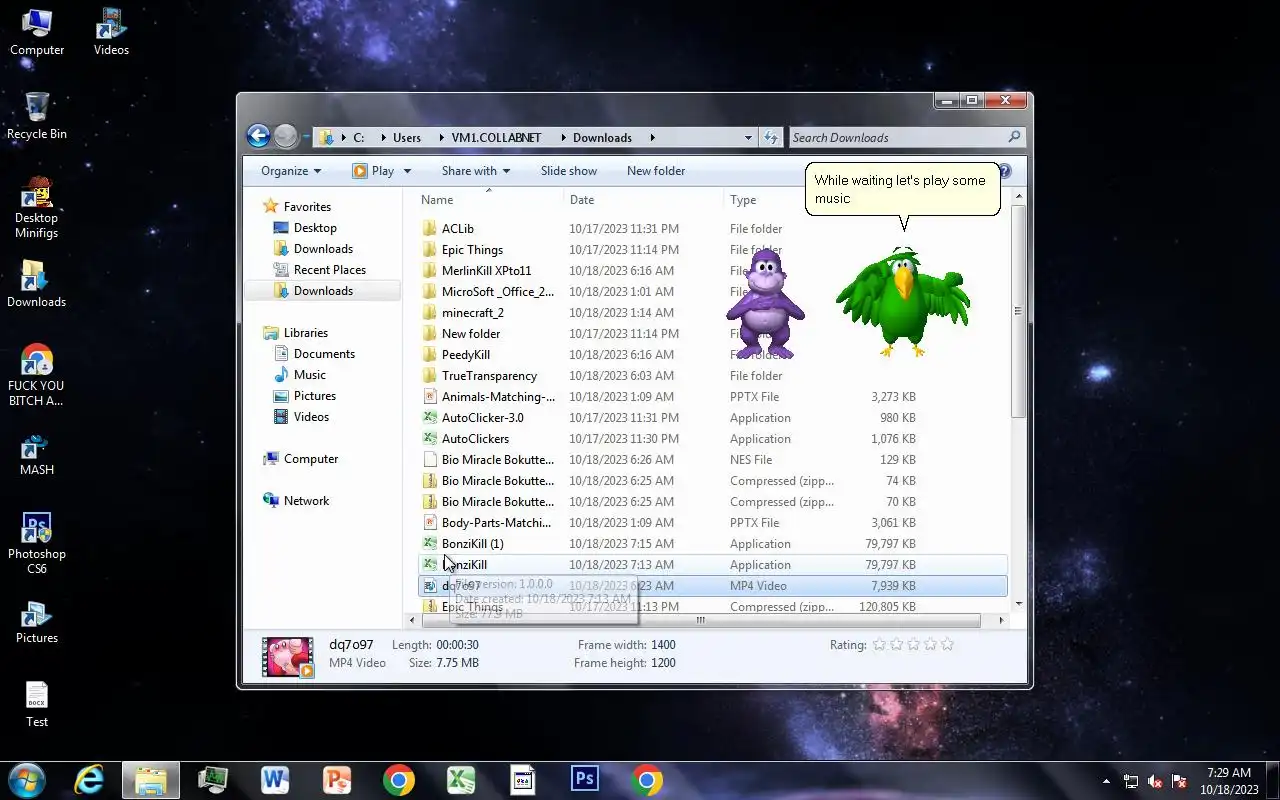Select the Test docx file on desktop
The height and width of the screenshot is (800, 1280).
37,704
